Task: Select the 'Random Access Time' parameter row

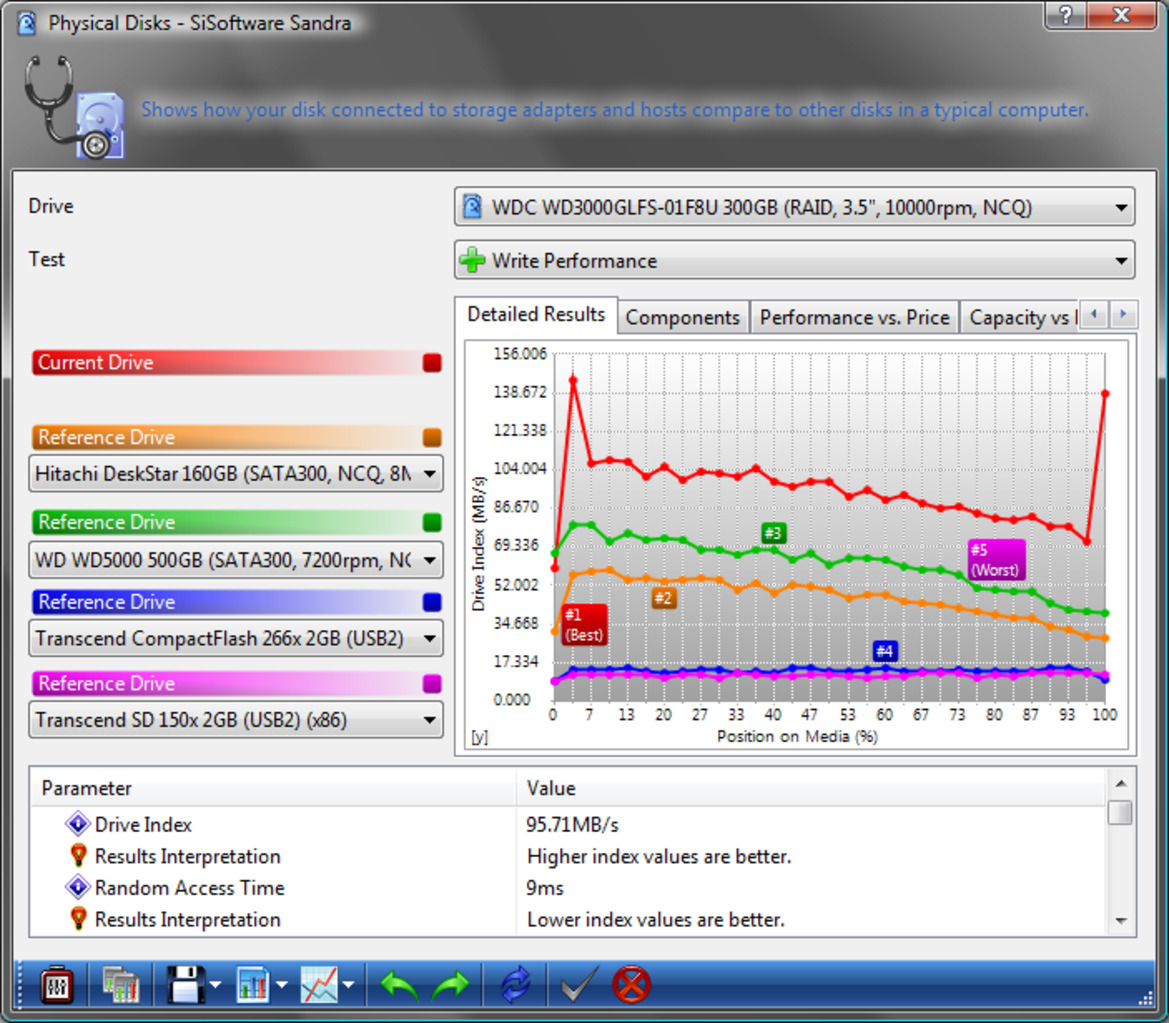Action: [568, 887]
